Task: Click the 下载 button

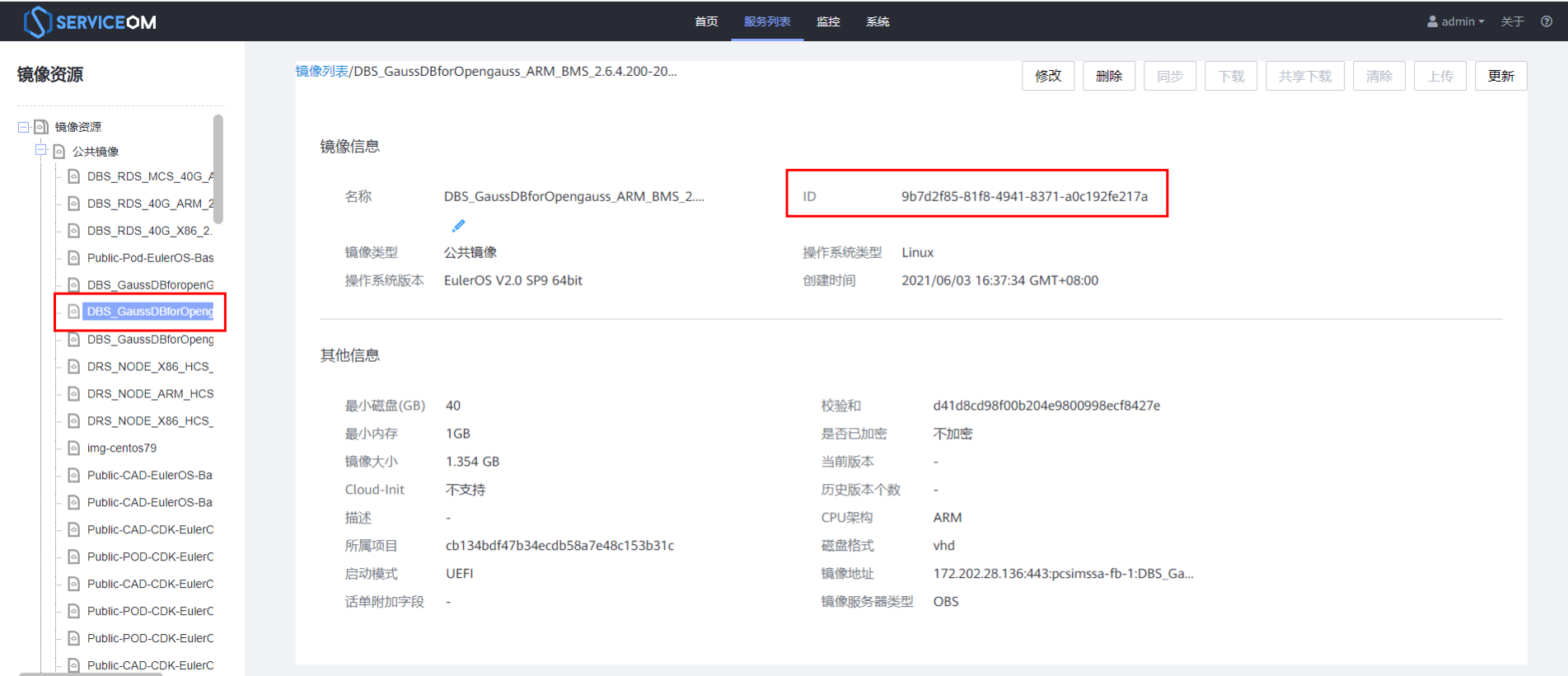Action: (1231, 76)
